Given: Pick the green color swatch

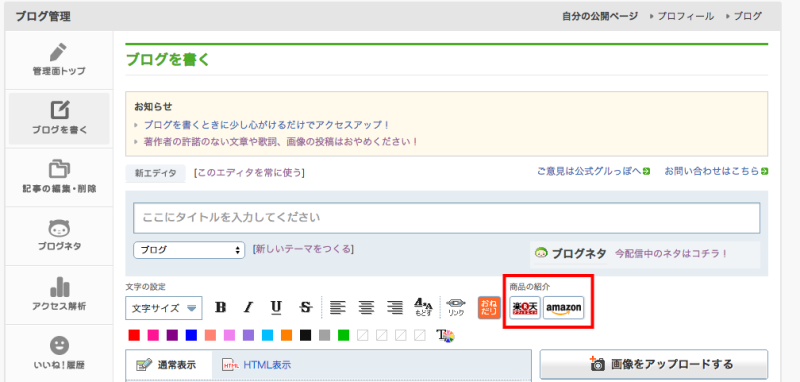Looking at the screenshot, I should point(343,335).
